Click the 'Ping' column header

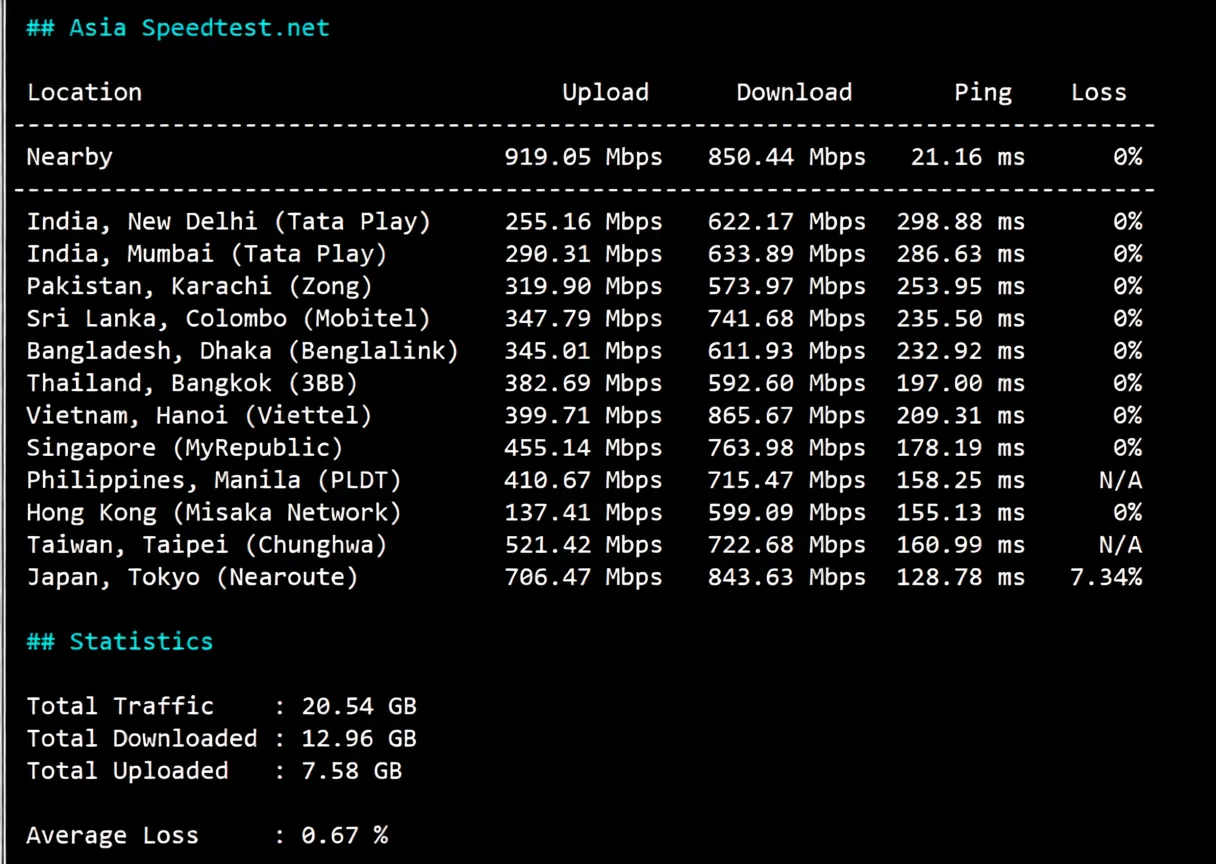click(983, 93)
